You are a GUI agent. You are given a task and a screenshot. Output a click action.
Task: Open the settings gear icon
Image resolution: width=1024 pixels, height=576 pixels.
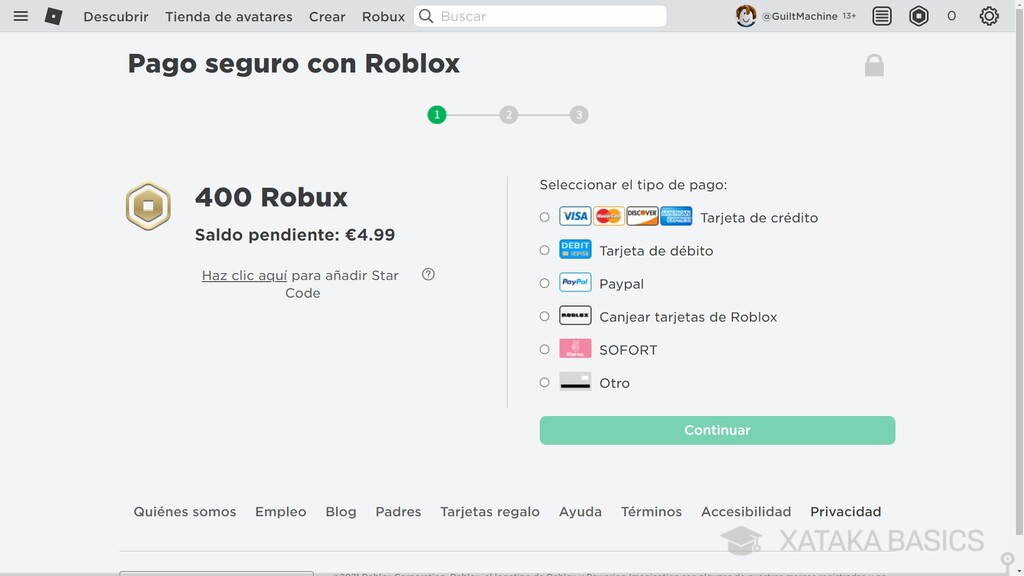point(988,15)
